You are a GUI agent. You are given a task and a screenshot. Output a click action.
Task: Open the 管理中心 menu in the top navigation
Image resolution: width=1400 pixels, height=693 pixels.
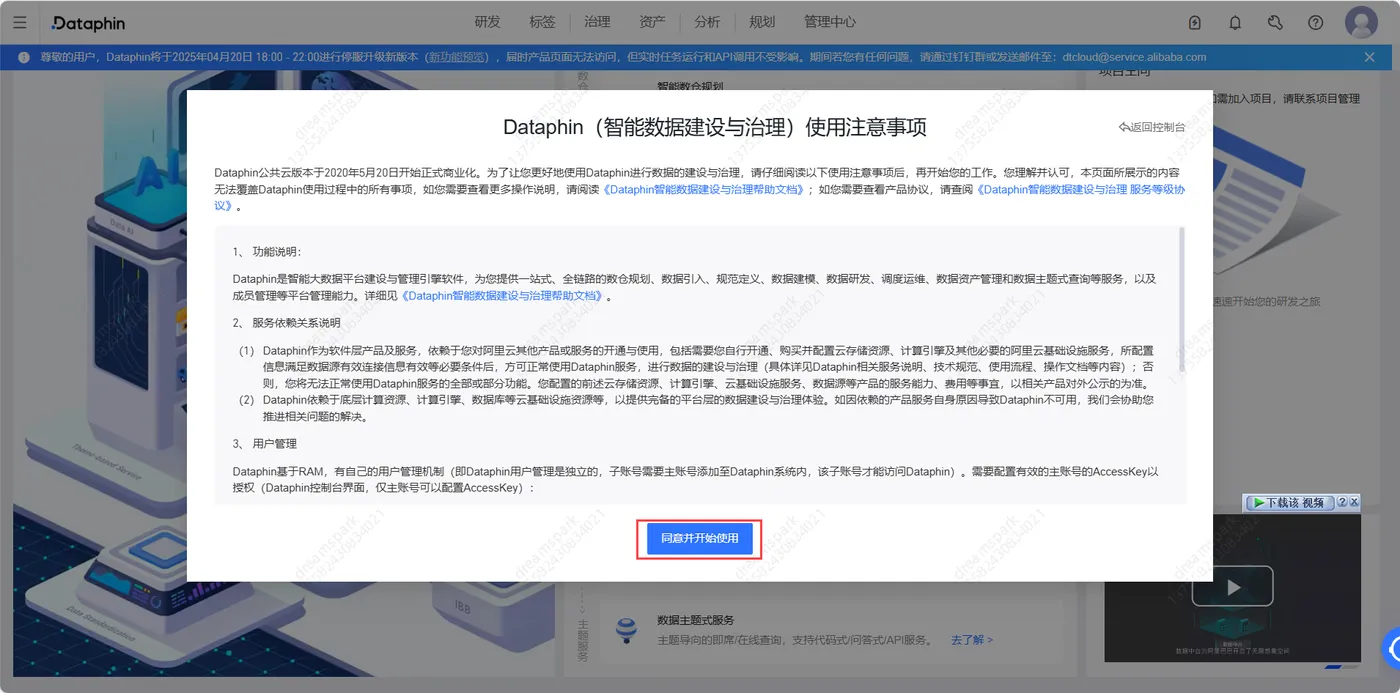830,22
